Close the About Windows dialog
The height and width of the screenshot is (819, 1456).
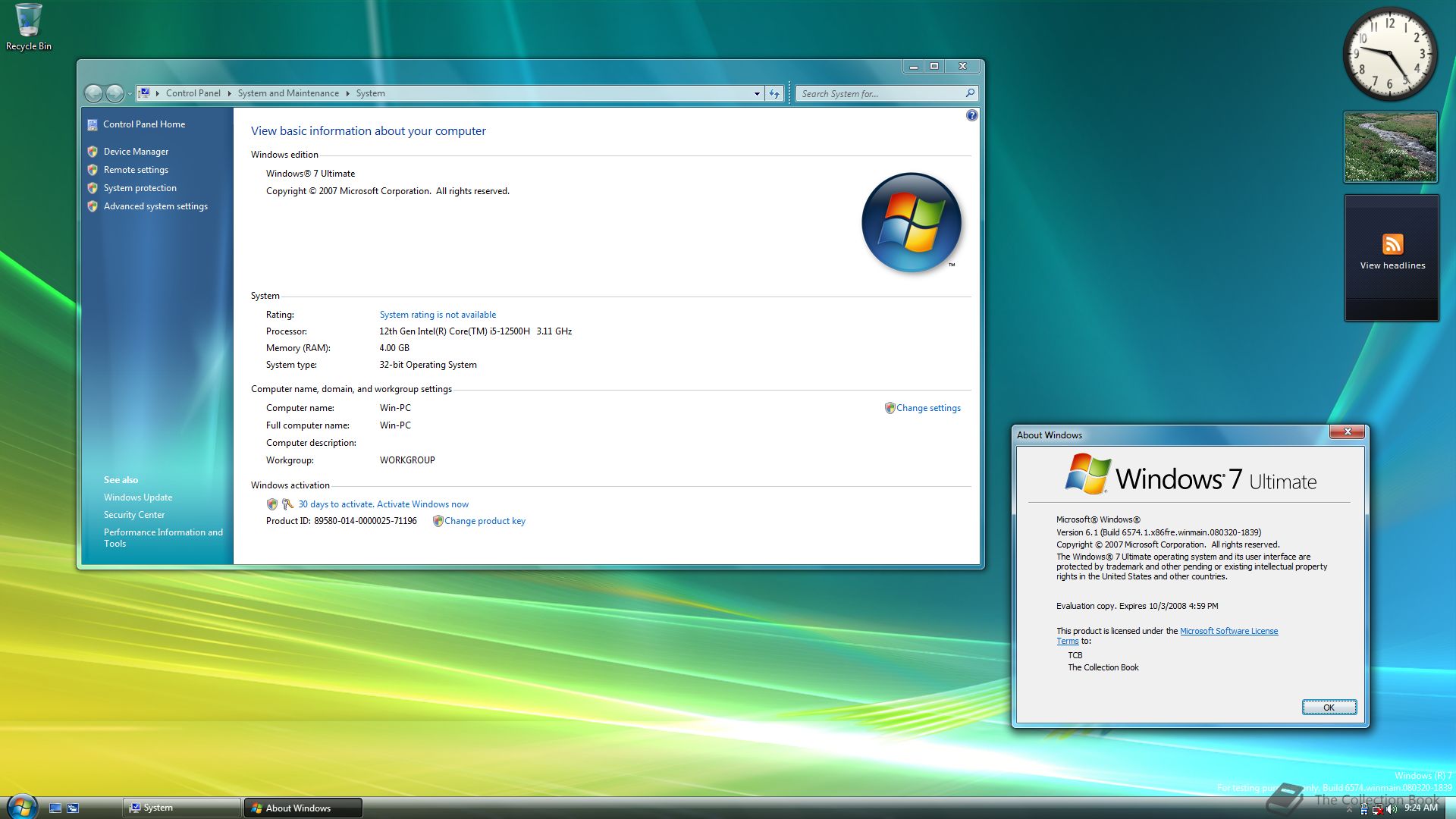pyautogui.click(x=1348, y=431)
